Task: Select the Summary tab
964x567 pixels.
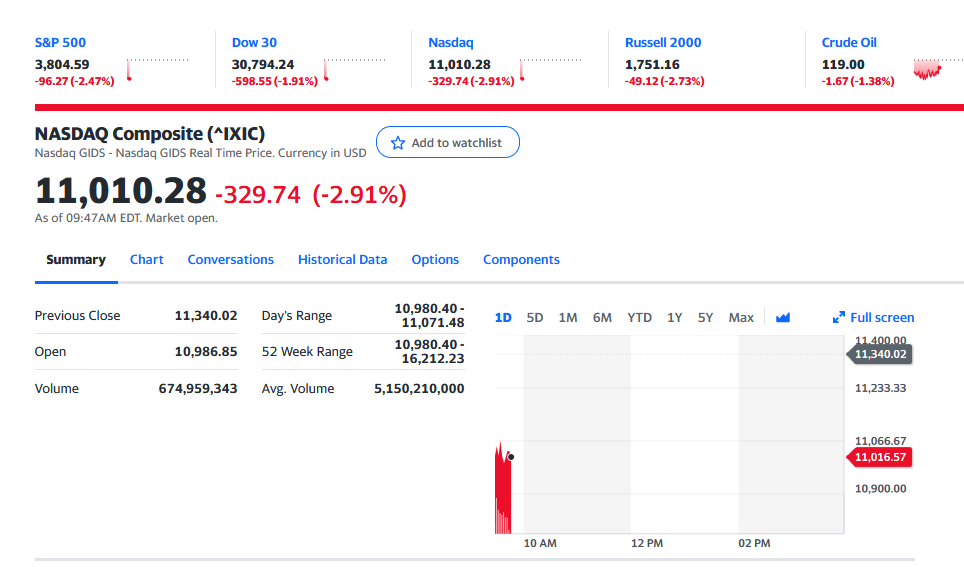Action: click(76, 260)
